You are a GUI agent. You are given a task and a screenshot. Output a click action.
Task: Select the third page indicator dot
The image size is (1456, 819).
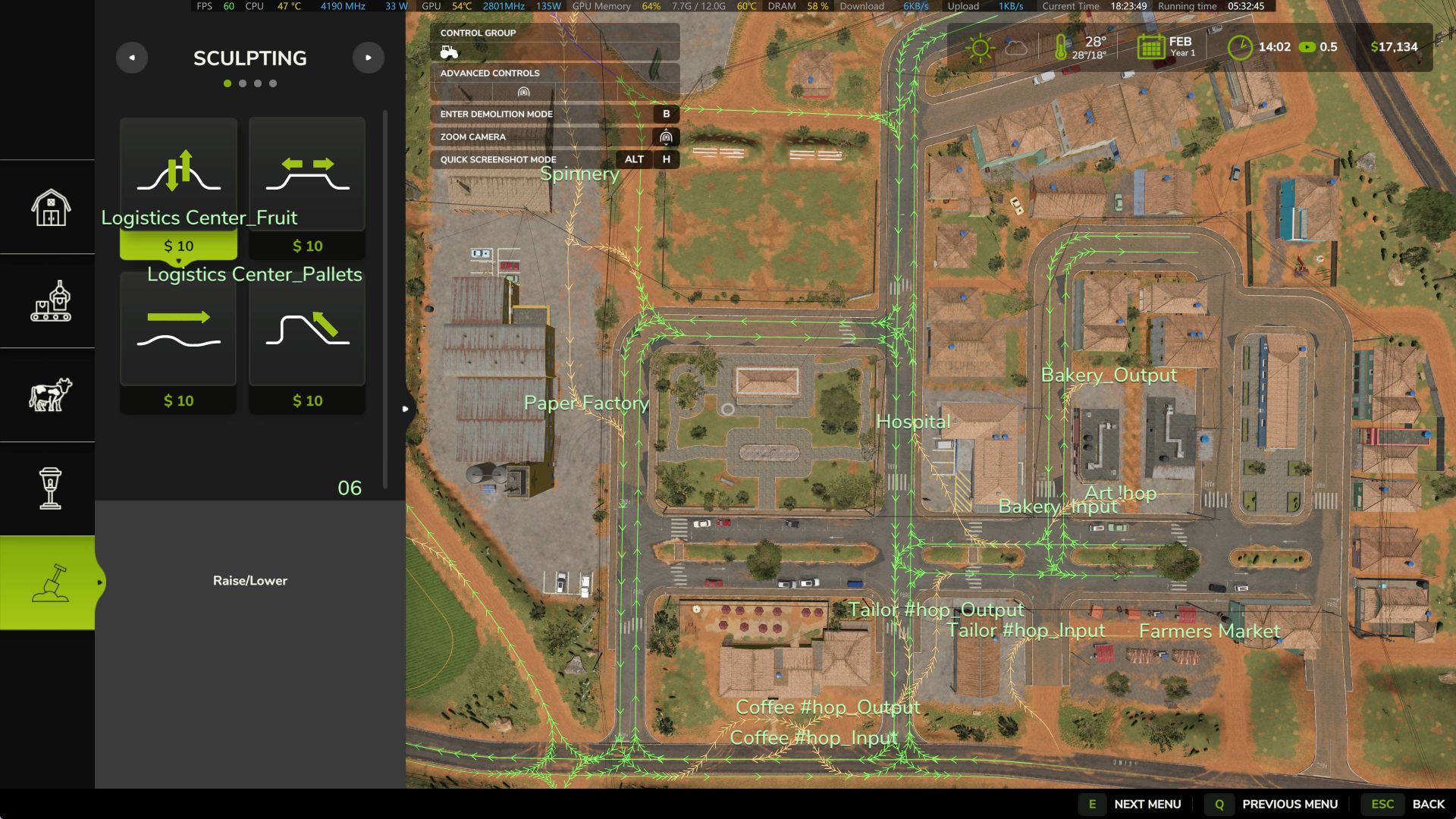(258, 83)
